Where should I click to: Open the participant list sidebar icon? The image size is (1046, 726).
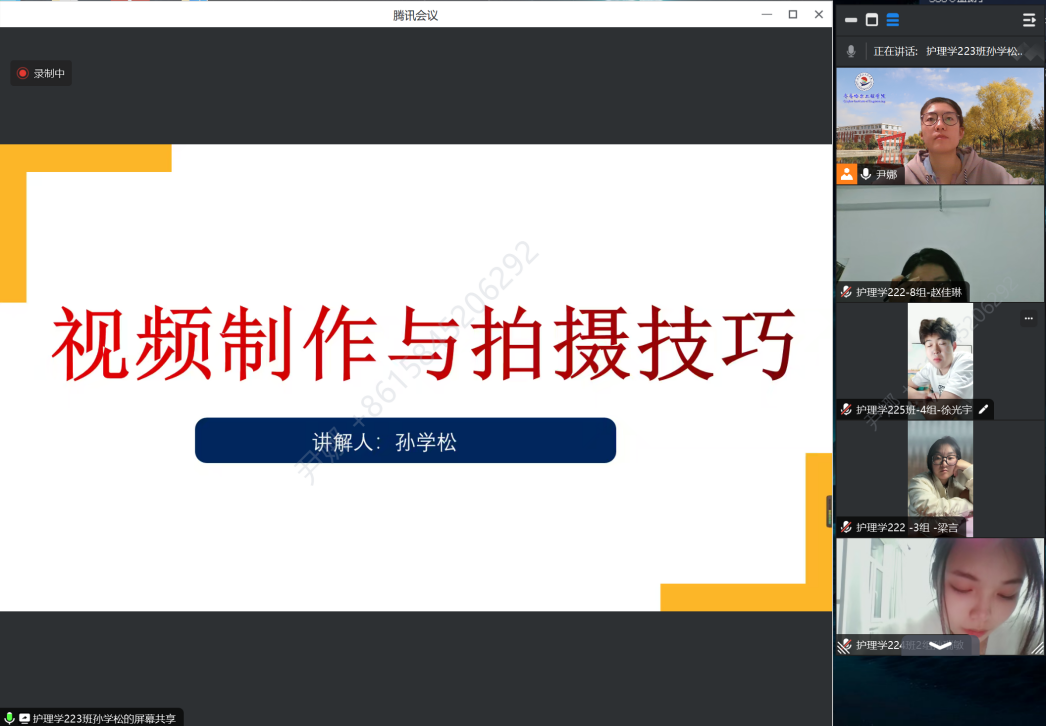(x=1029, y=20)
